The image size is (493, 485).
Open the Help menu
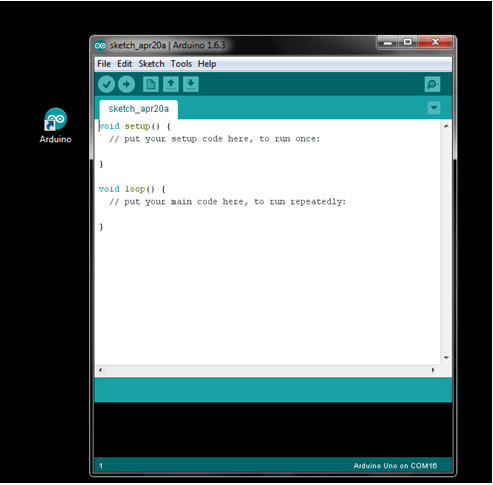[207, 64]
